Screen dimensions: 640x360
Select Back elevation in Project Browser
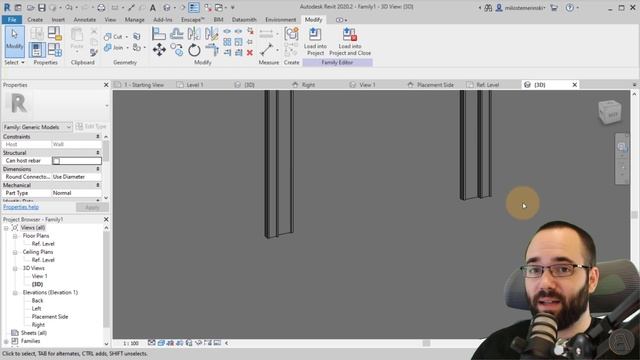tap(38, 301)
